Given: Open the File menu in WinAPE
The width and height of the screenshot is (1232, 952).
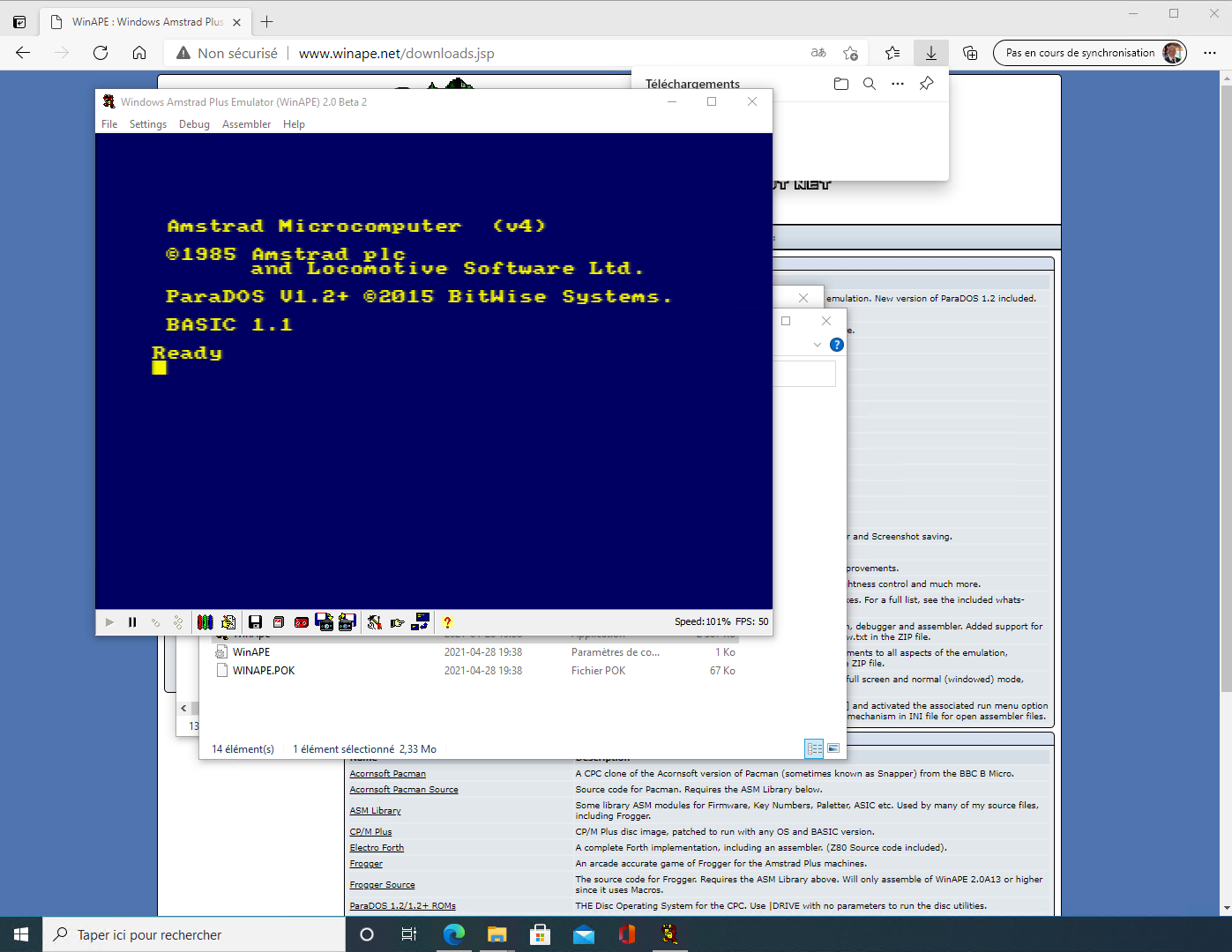Looking at the screenshot, I should coord(109,124).
